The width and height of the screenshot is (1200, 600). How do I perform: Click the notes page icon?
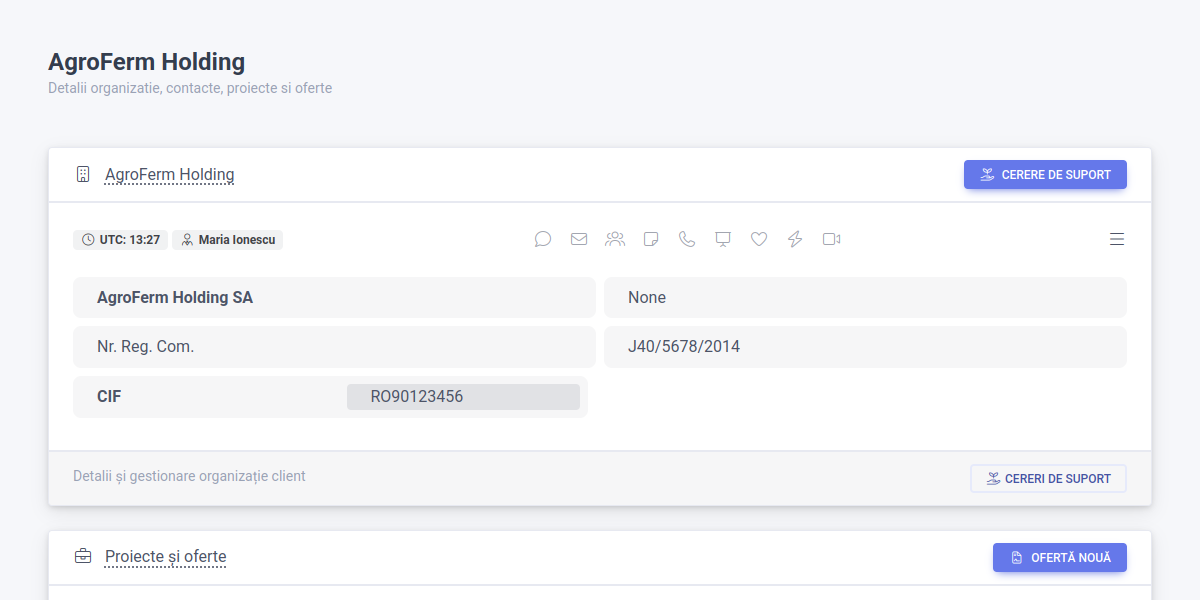click(651, 239)
